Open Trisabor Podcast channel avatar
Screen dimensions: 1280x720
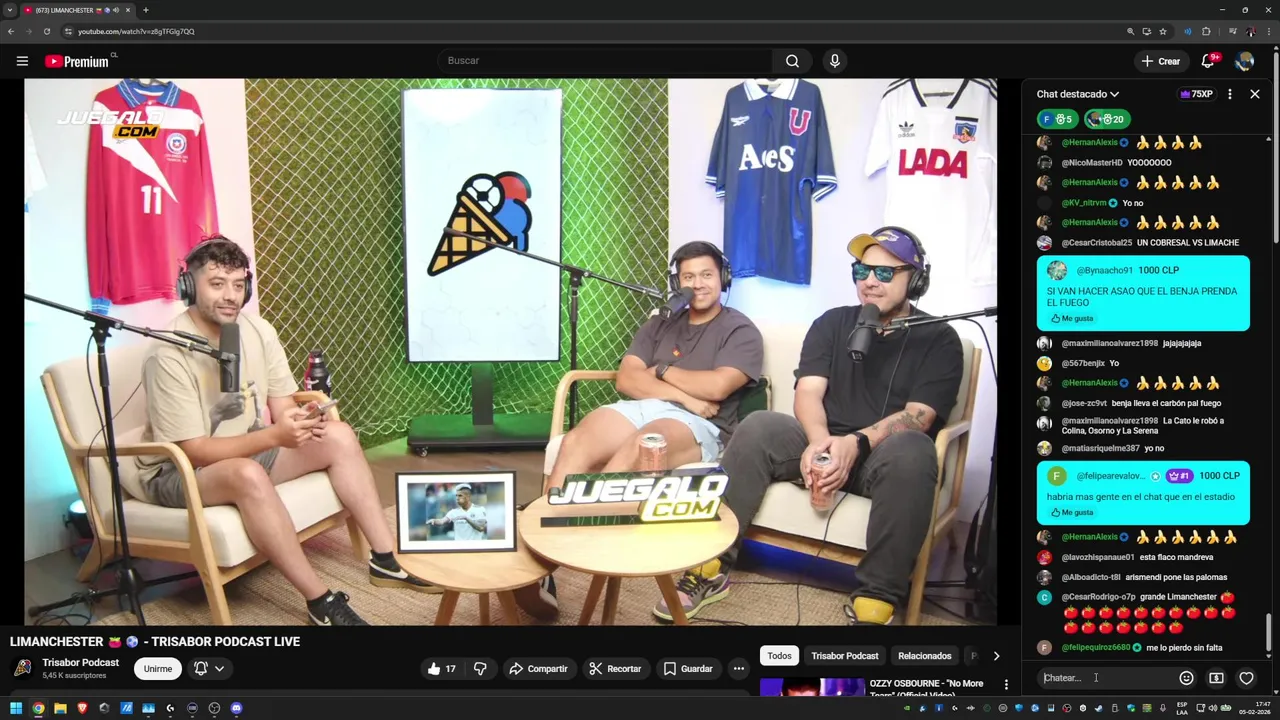point(23,668)
